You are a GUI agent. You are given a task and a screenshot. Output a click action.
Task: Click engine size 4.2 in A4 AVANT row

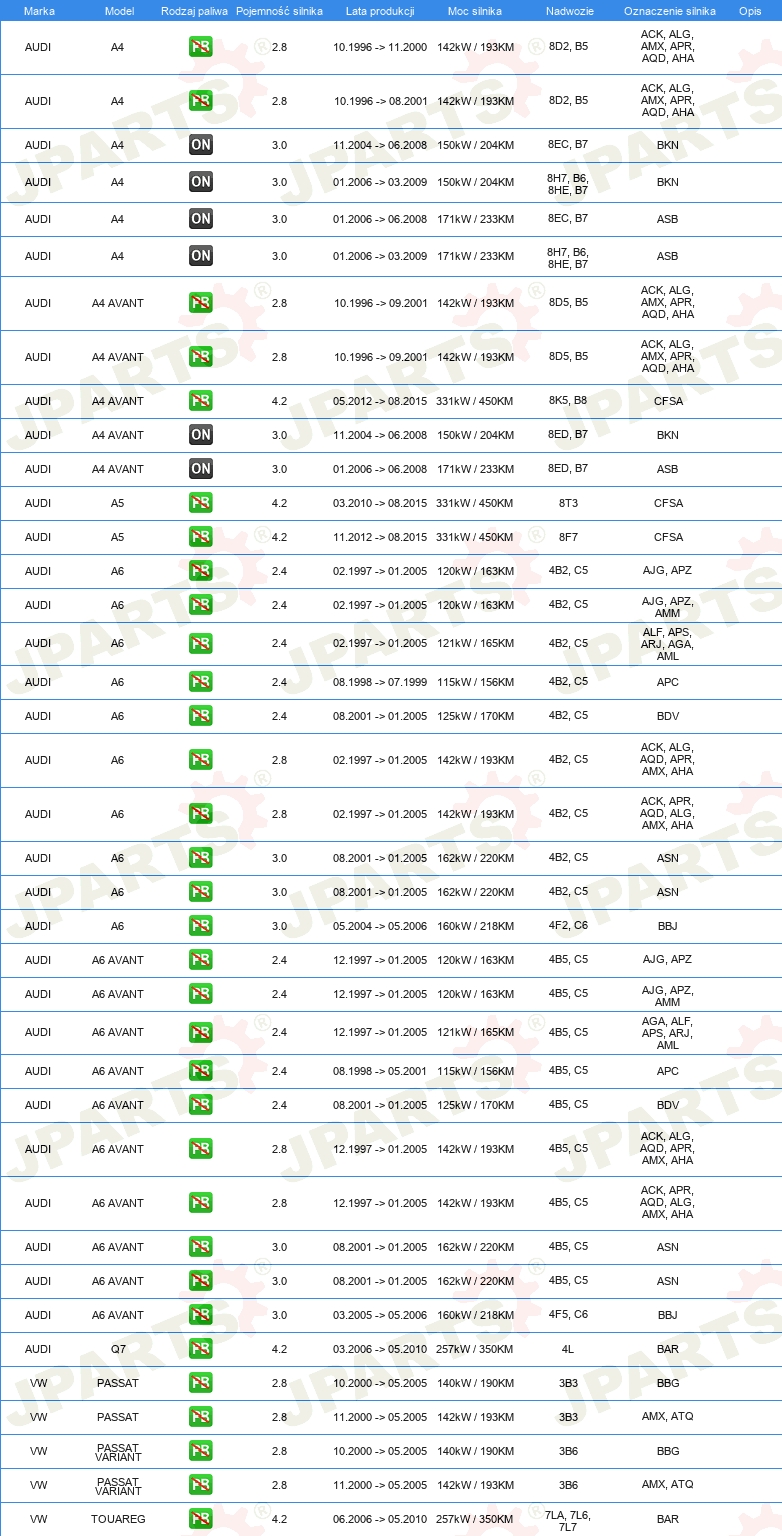click(279, 401)
